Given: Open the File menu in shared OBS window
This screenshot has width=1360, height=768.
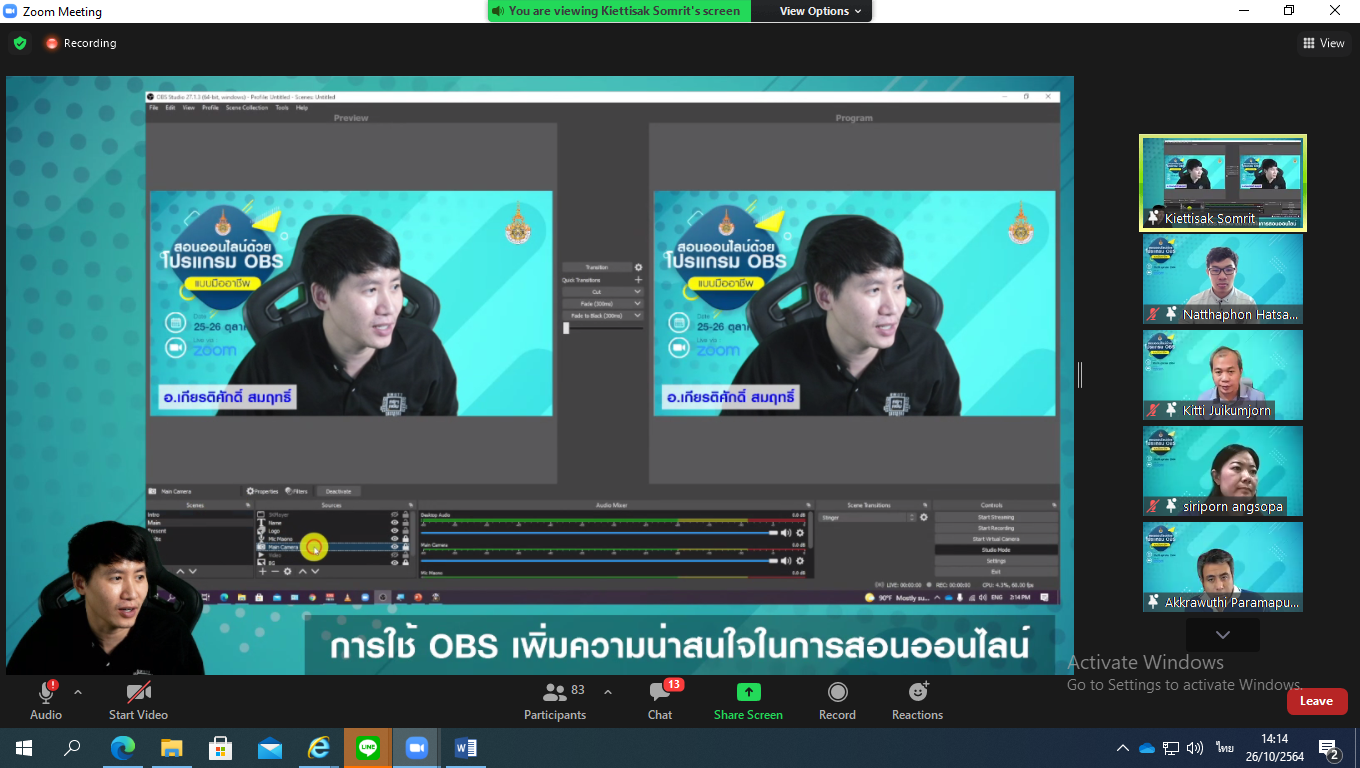Looking at the screenshot, I should pyautogui.click(x=154, y=107).
